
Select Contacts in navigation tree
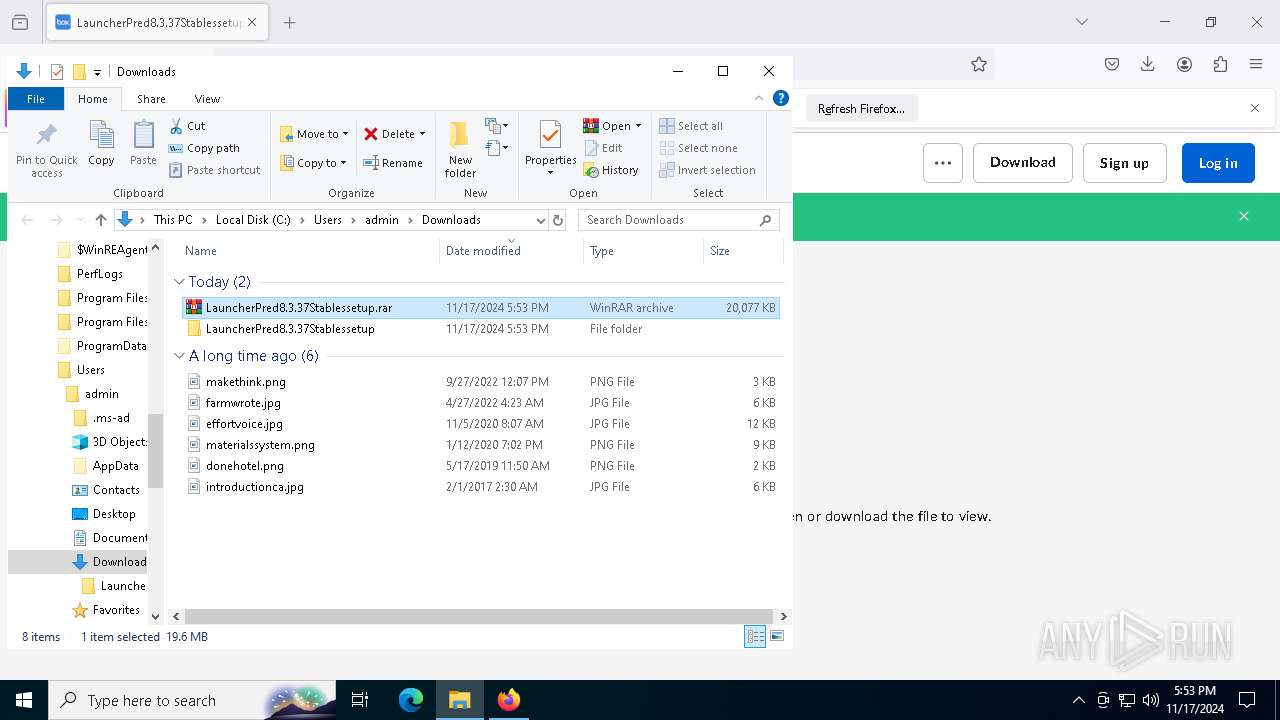(115, 490)
